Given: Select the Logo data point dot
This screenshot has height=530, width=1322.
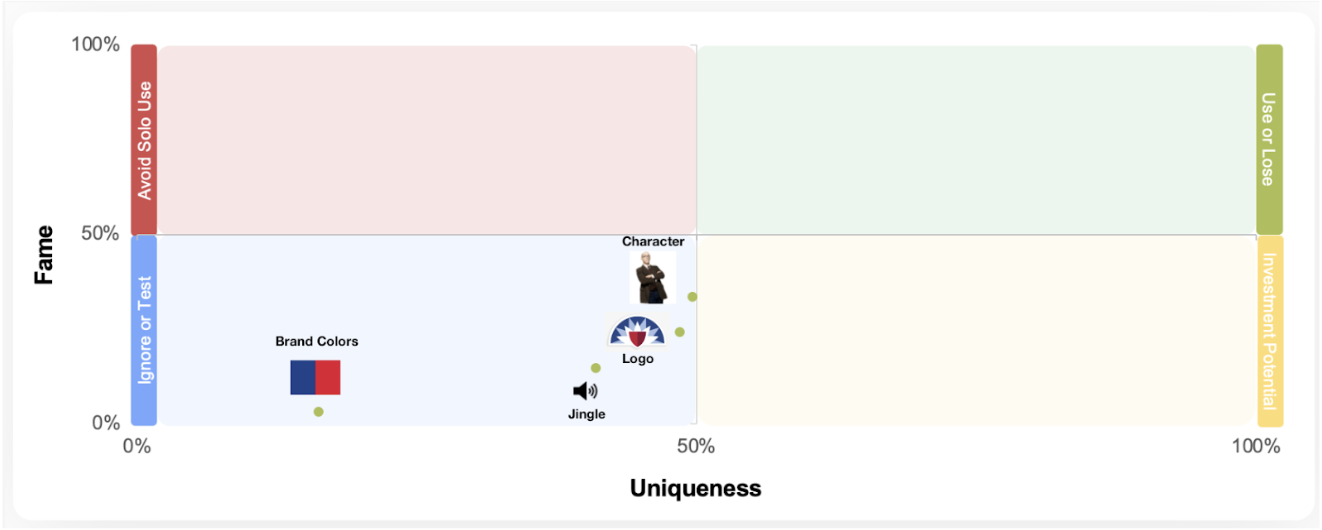Looking at the screenshot, I should coord(680,332).
